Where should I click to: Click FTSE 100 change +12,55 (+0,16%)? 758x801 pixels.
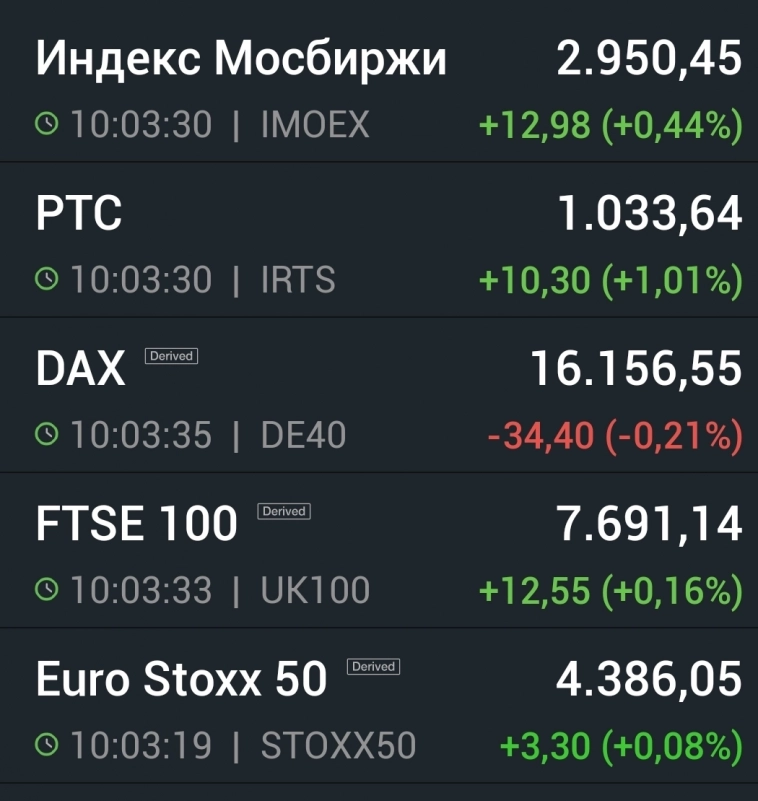pos(610,590)
